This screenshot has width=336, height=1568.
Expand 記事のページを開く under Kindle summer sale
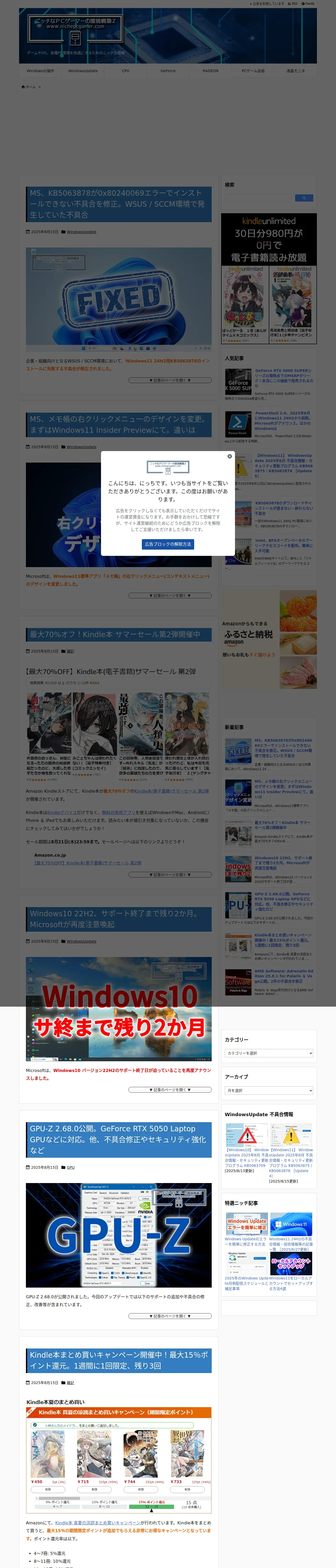click(170, 875)
